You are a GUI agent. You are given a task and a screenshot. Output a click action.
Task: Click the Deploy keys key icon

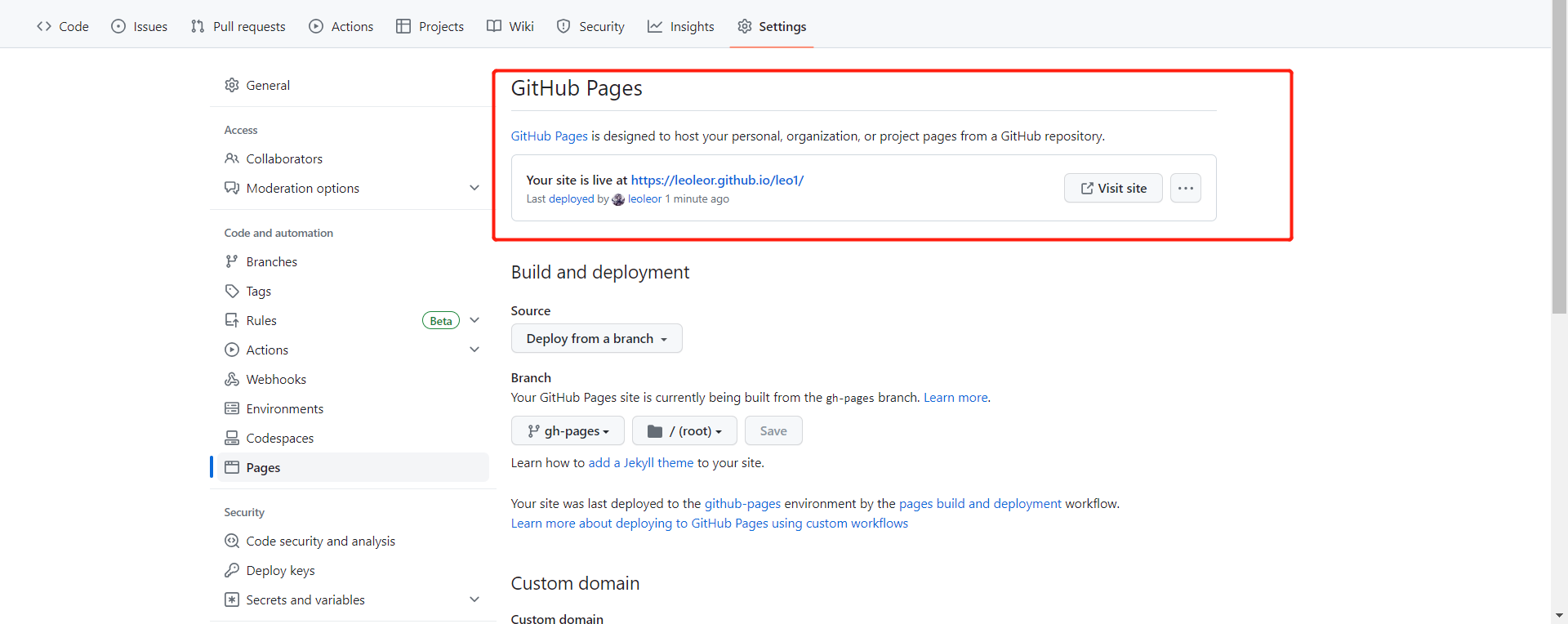[232, 570]
